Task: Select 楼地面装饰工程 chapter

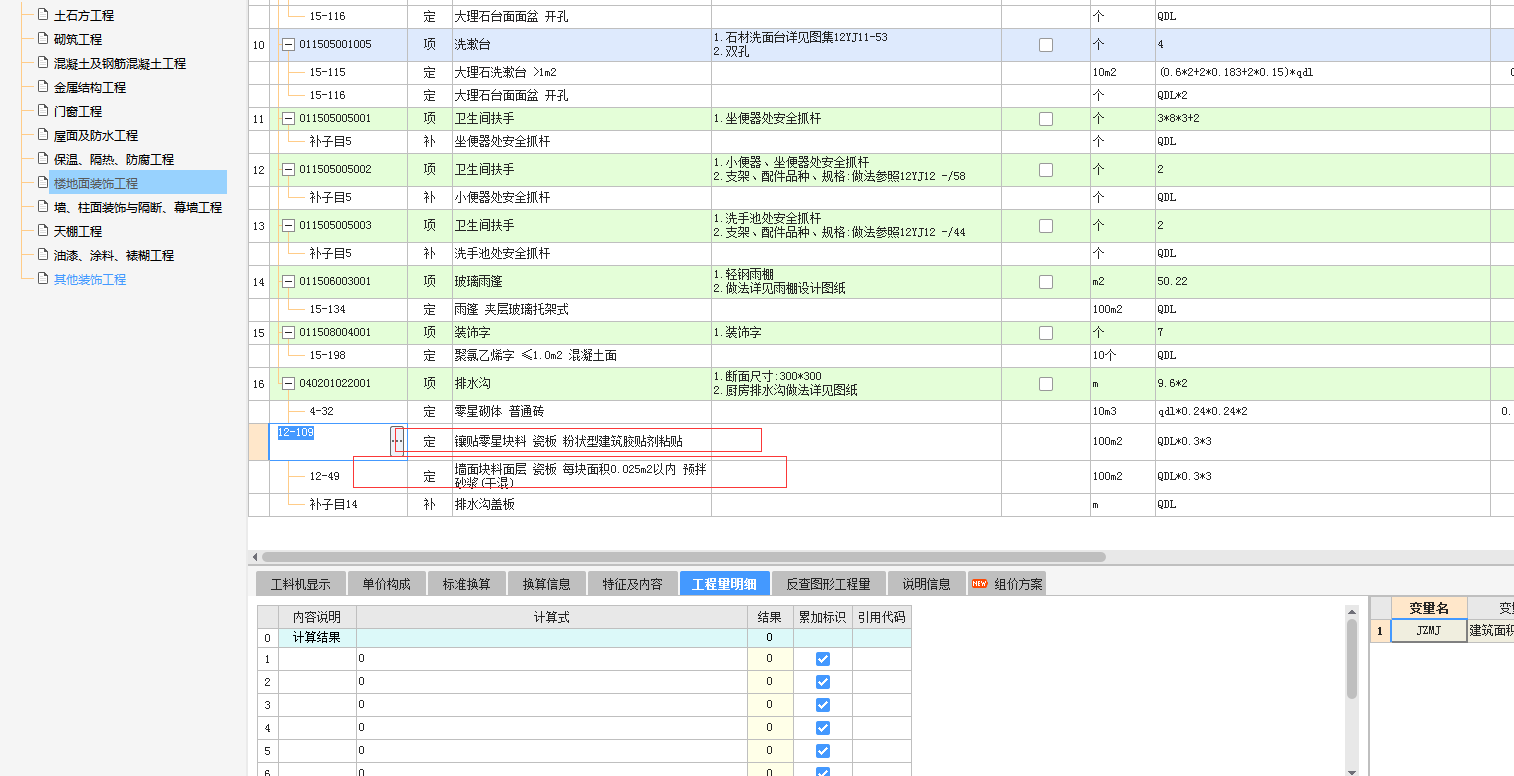Action: tap(95, 183)
